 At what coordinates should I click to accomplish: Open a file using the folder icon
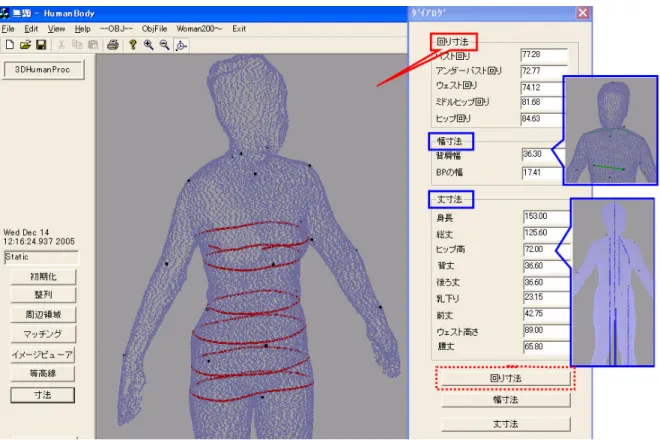[x=25, y=45]
